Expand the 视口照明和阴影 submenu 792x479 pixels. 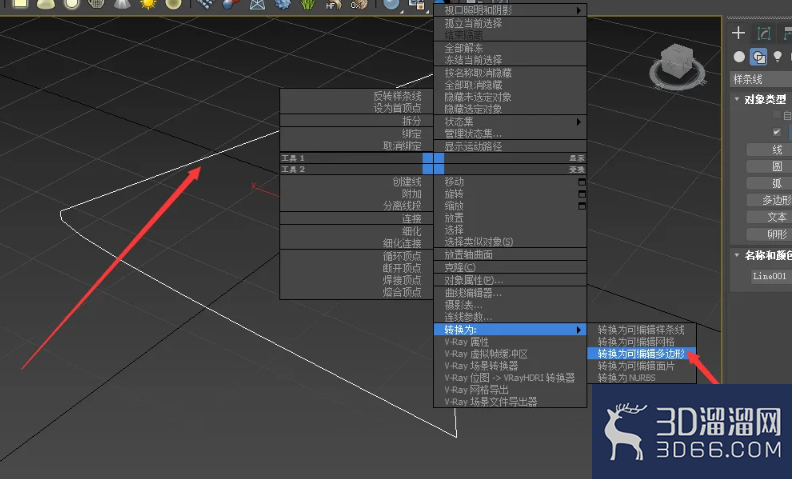pyautogui.click(x=510, y=10)
